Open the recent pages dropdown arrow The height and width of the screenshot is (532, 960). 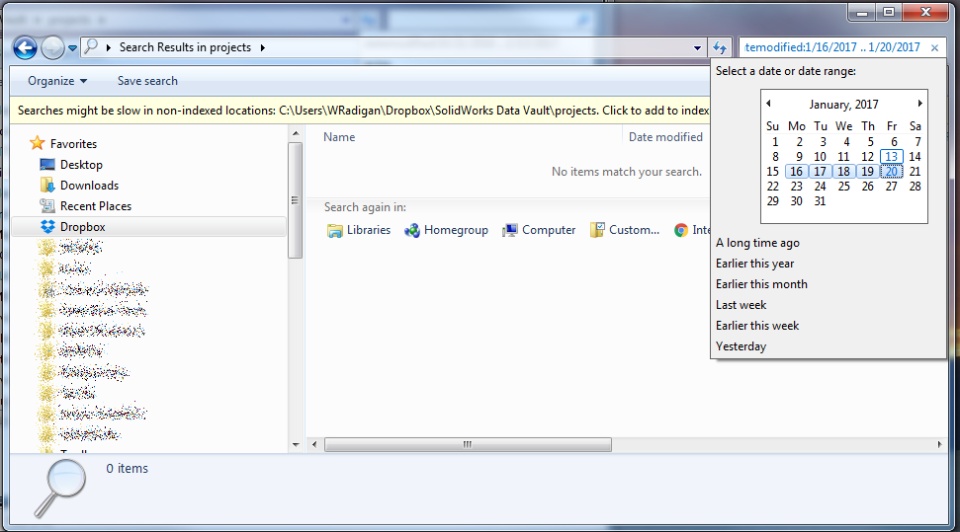pos(72,48)
